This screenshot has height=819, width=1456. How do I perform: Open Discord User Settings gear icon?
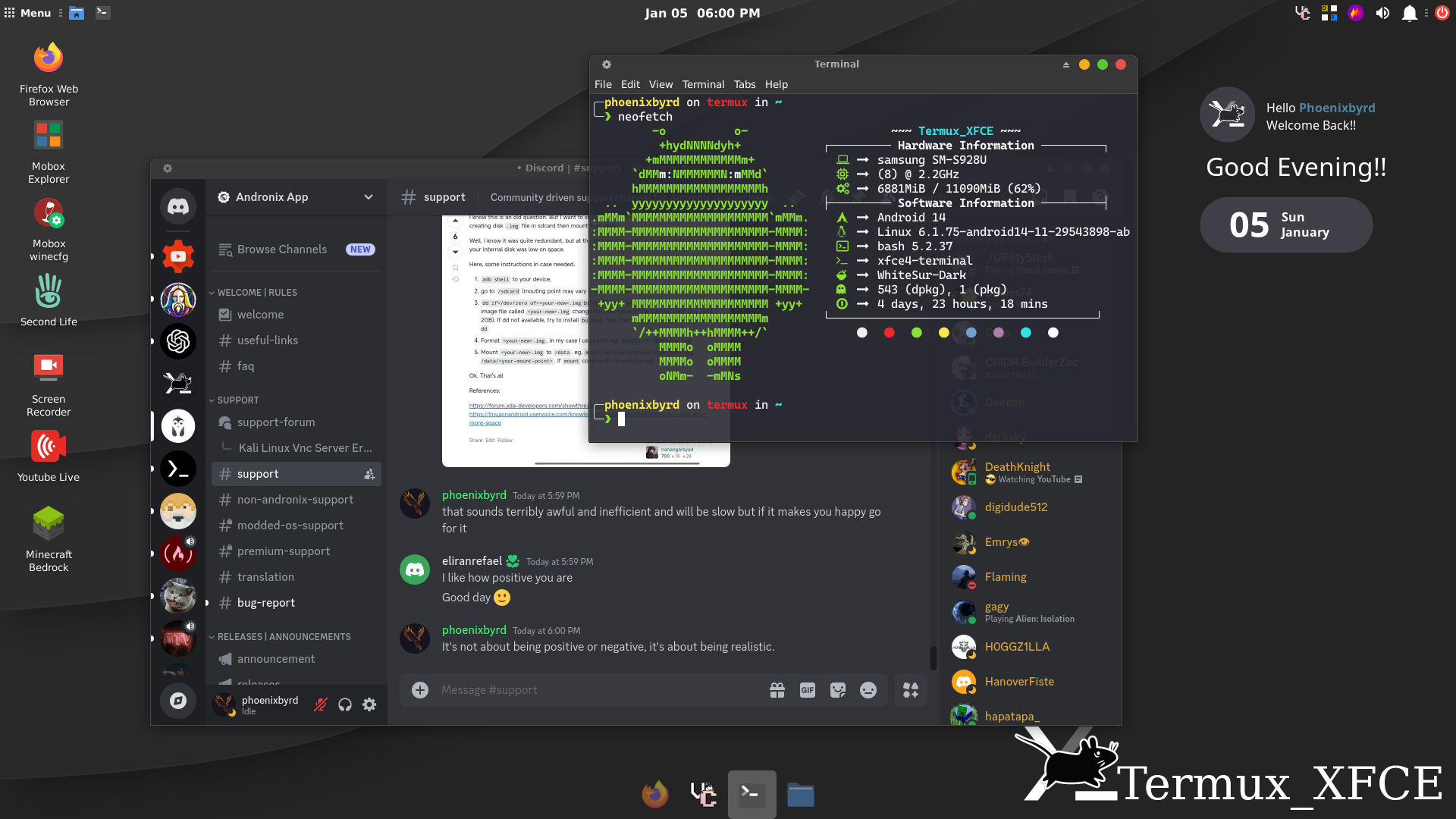369,704
